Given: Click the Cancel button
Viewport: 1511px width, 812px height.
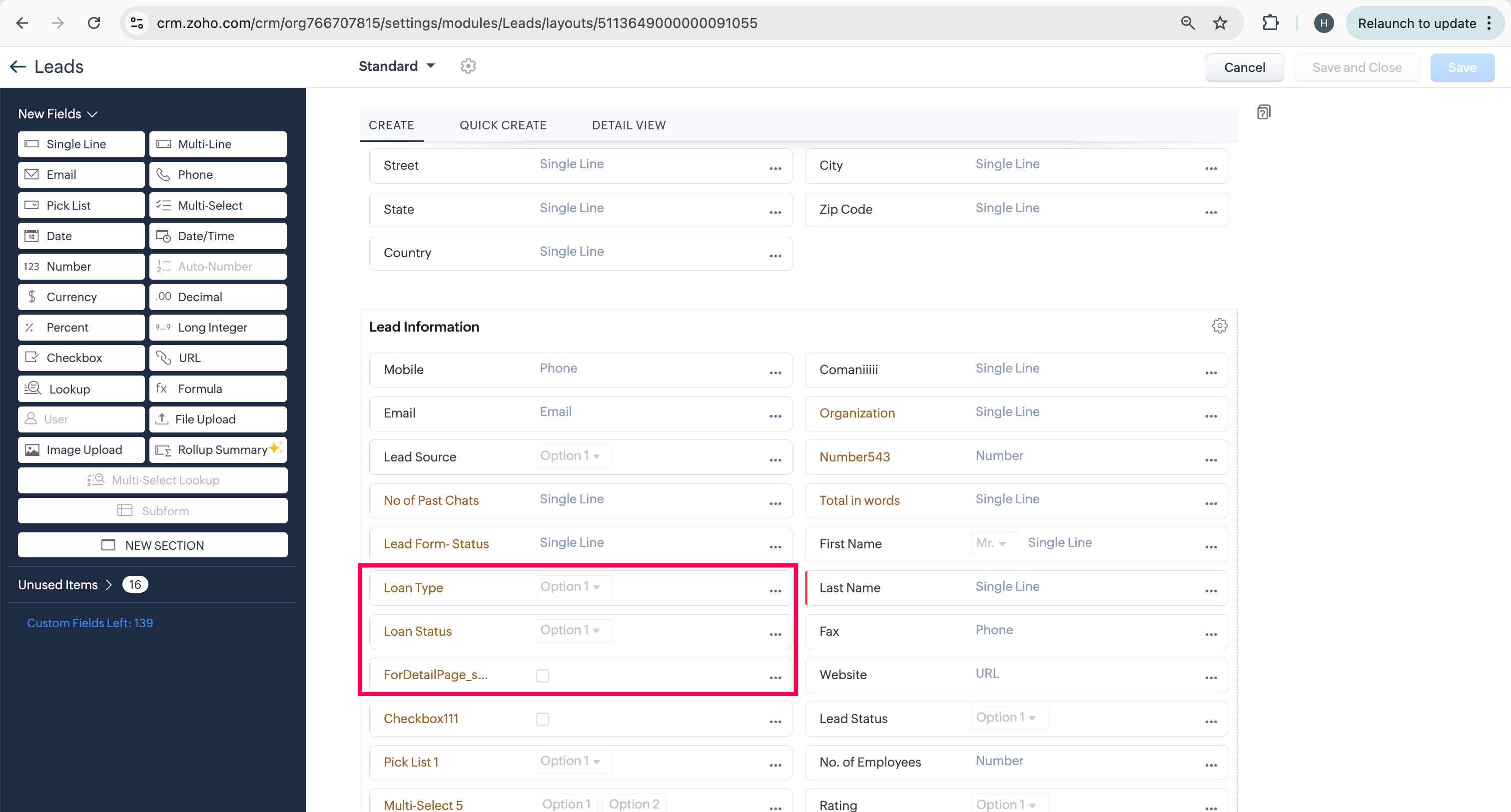Looking at the screenshot, I should point(1244,67).
